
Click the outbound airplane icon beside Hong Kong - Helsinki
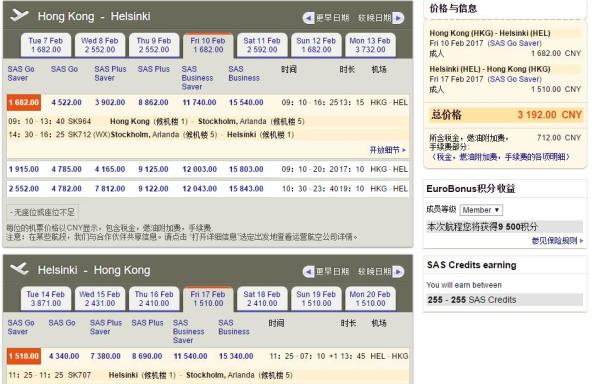(19, 15)
